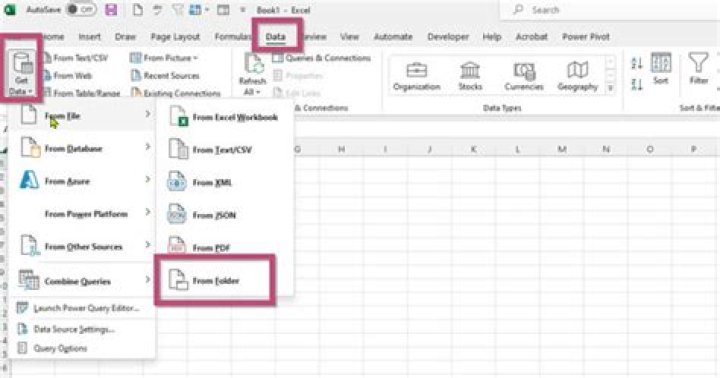720x378 pixels.
Task: Select column M header
Action: coord(562,149)
